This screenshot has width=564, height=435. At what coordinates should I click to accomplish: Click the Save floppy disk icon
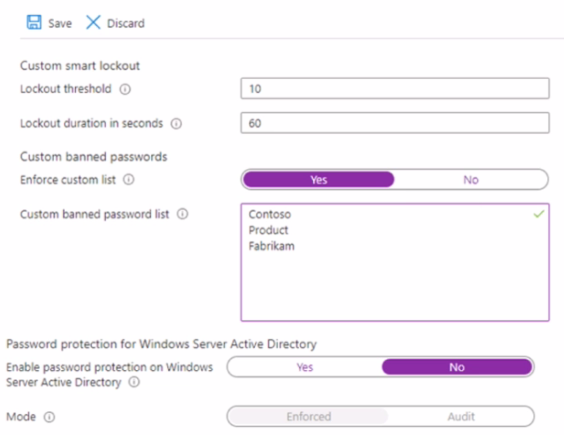(x=34, y=22)
